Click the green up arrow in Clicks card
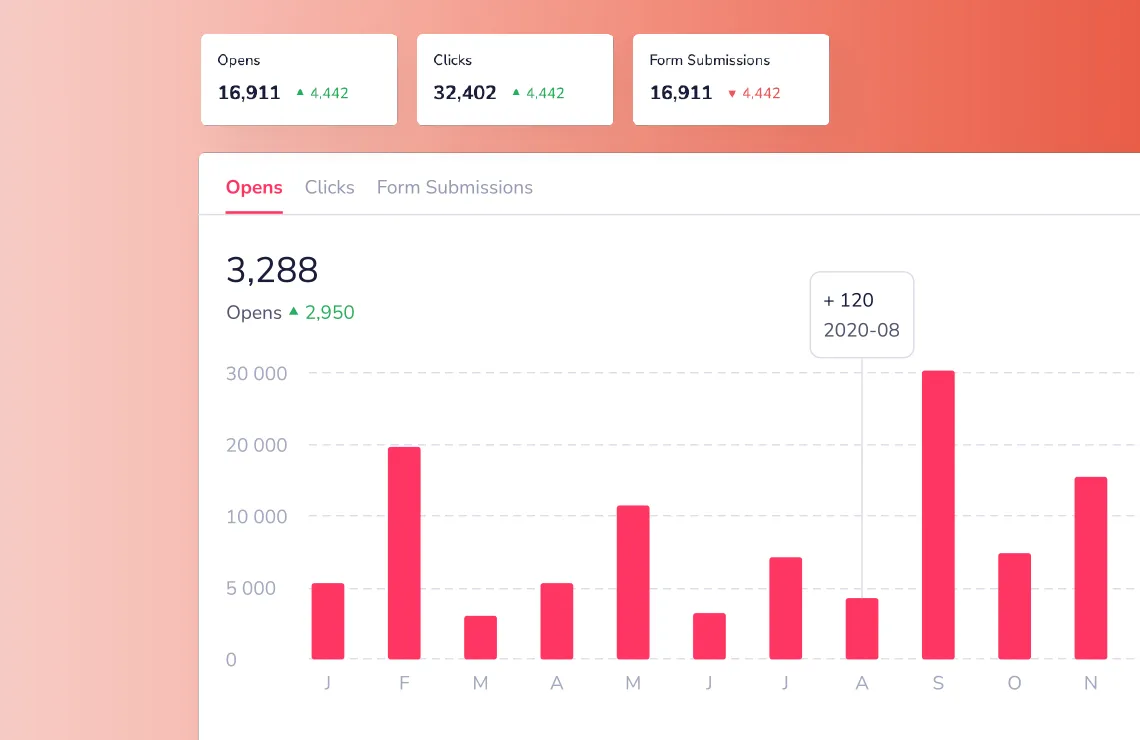1140x740 pixels. tap(516, 92)
